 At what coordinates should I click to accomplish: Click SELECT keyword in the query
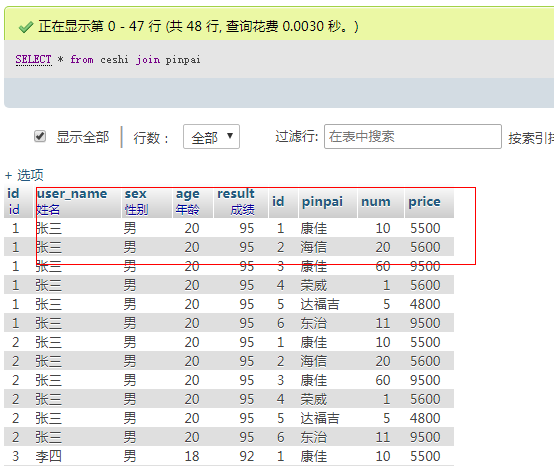tap(34, 59)
